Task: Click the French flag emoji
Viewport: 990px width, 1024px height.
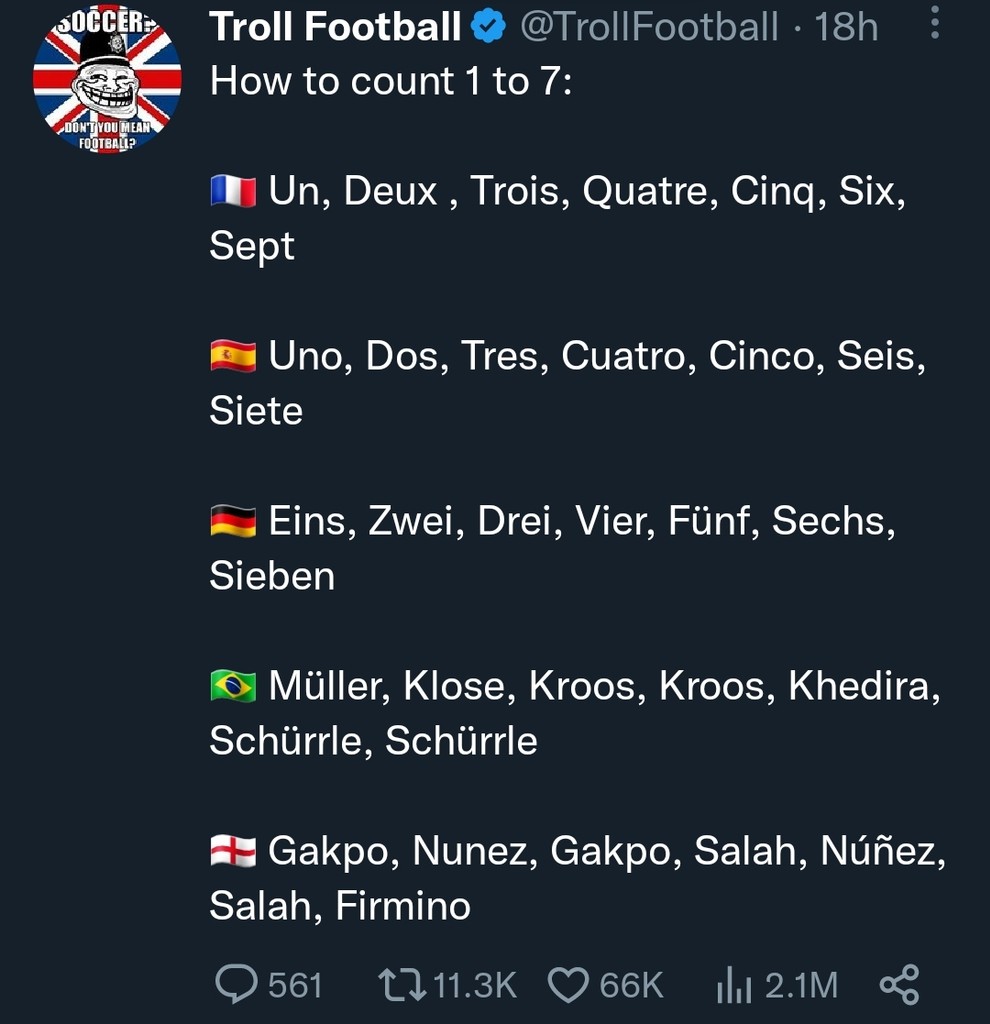Action: coord(233,190)
